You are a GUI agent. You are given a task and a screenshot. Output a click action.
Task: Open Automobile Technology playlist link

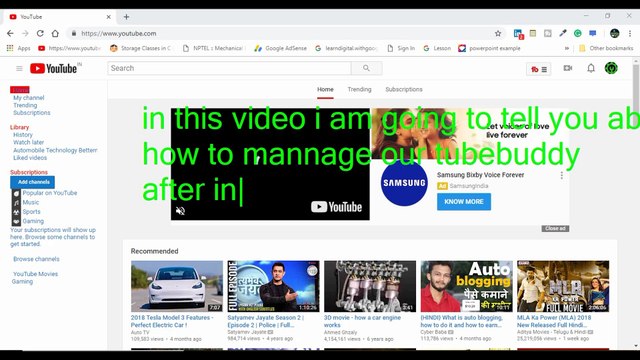click(55, 150)
